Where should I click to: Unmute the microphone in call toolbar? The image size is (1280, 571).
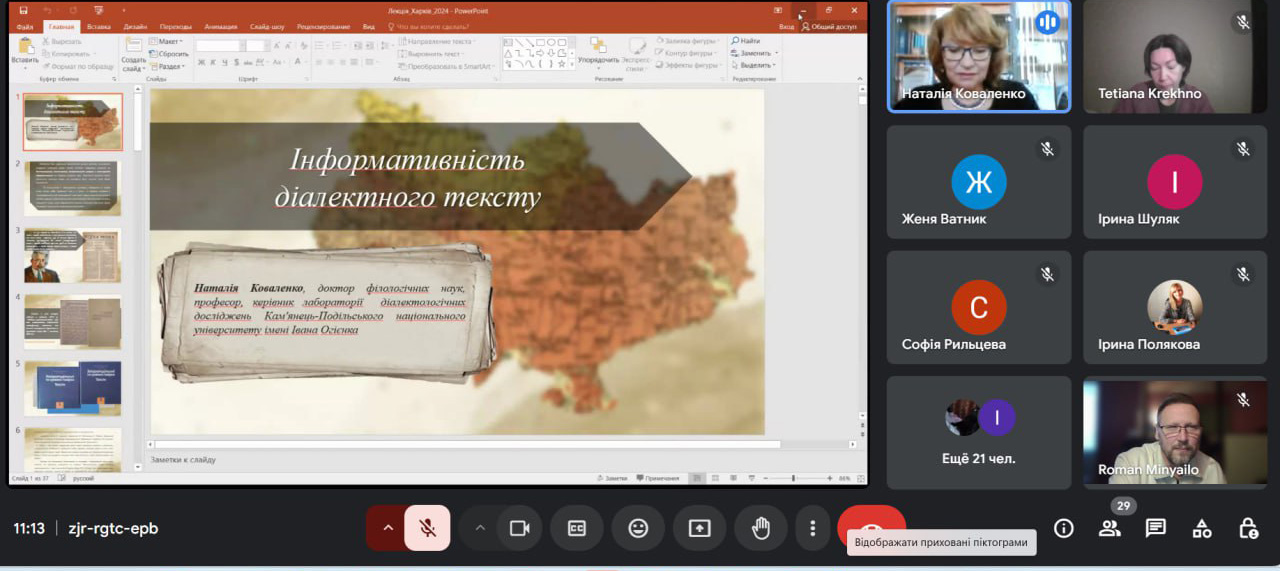(x=427, y=529)
